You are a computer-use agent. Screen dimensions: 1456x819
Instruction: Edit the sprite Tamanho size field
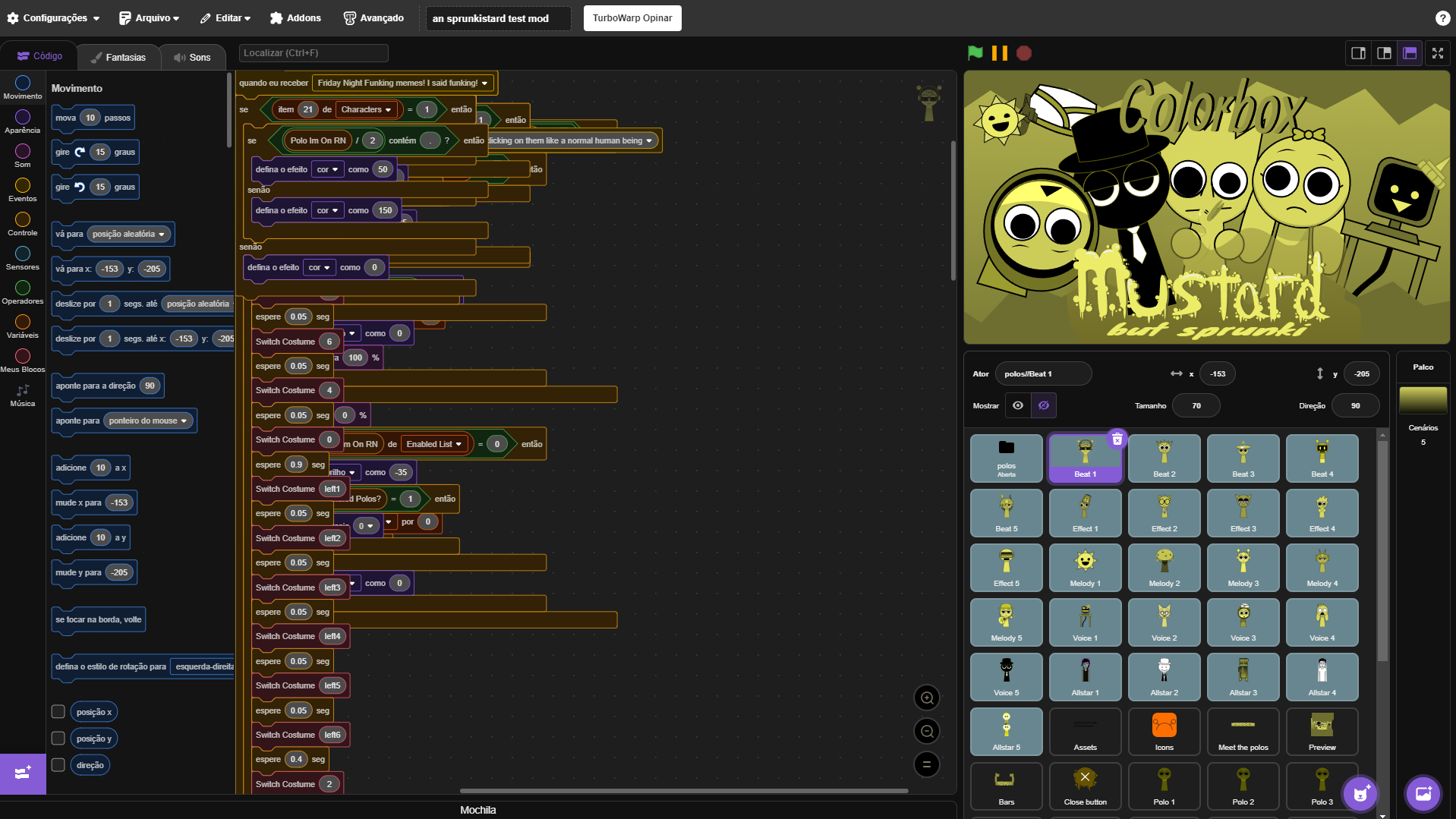click(x=1196, y=405)
